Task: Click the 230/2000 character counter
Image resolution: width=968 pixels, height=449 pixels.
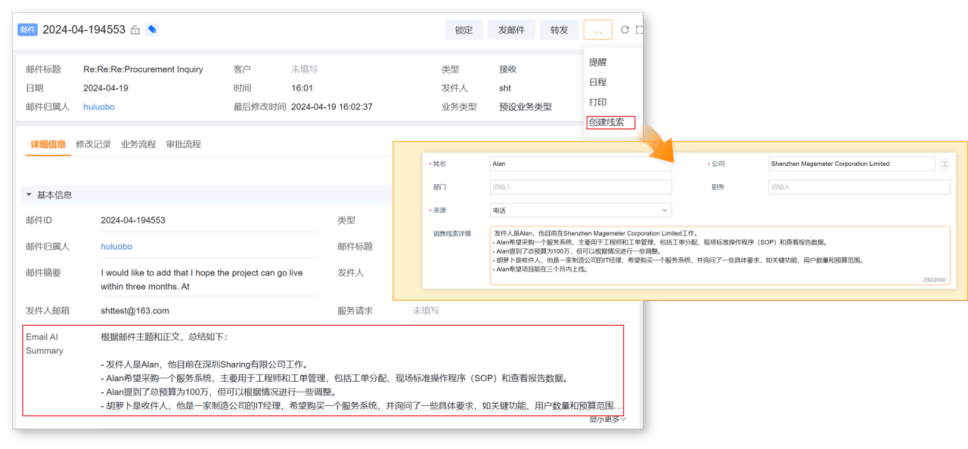Action: coord(934,280)
